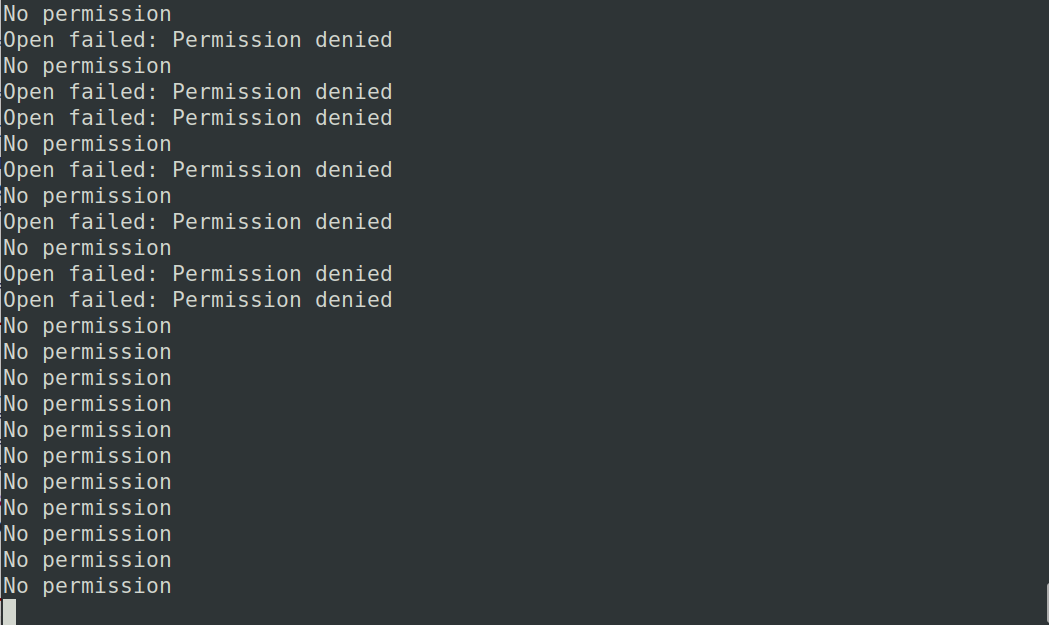
Task: Click the second "Open failed" line from the top
Action: (197, 92)
